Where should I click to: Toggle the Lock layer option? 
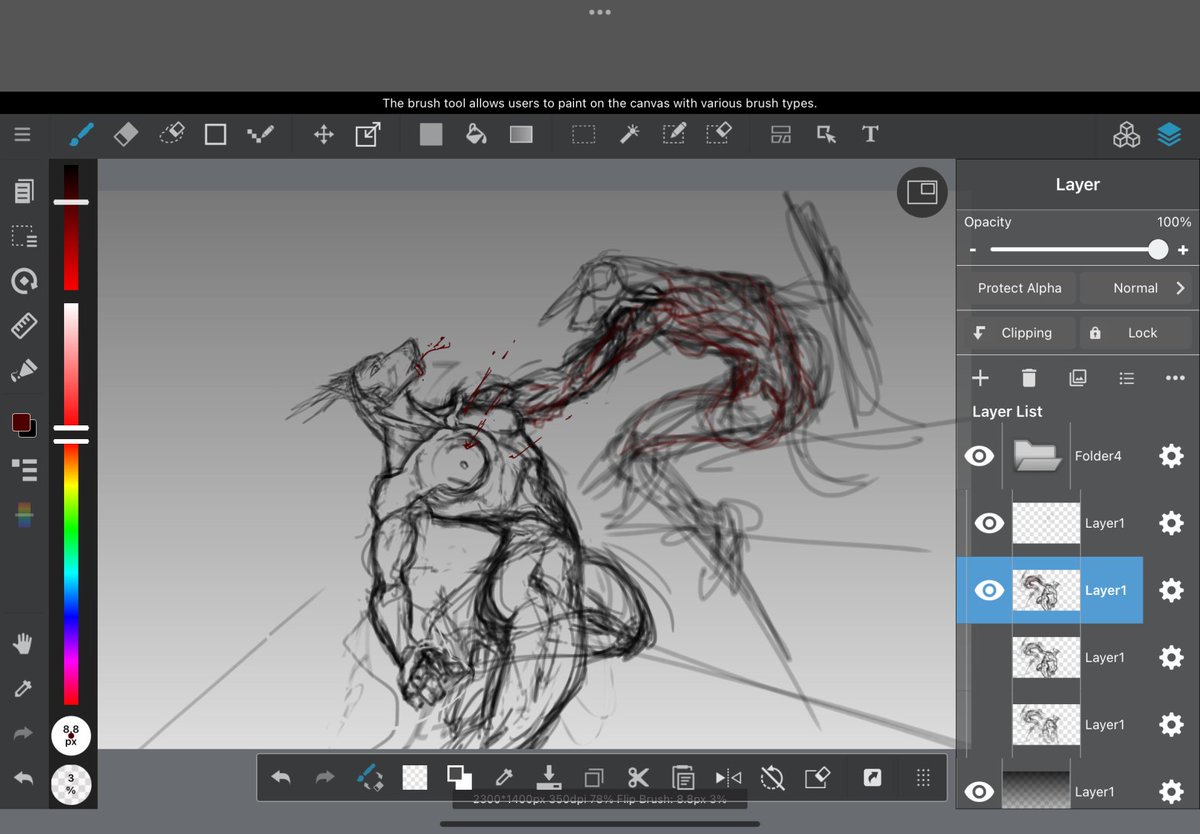tap(1137, 333)
